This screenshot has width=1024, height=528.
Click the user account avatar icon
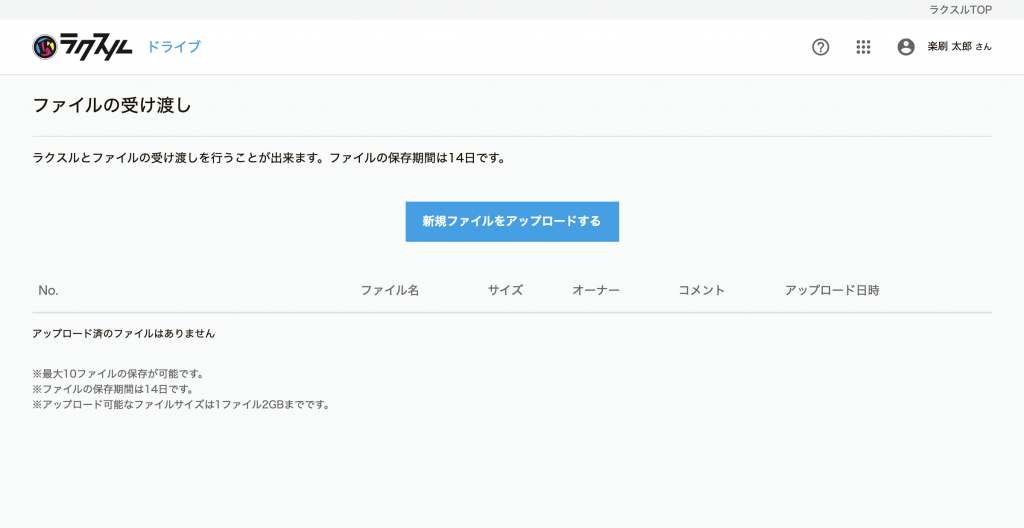pos(906,47)
